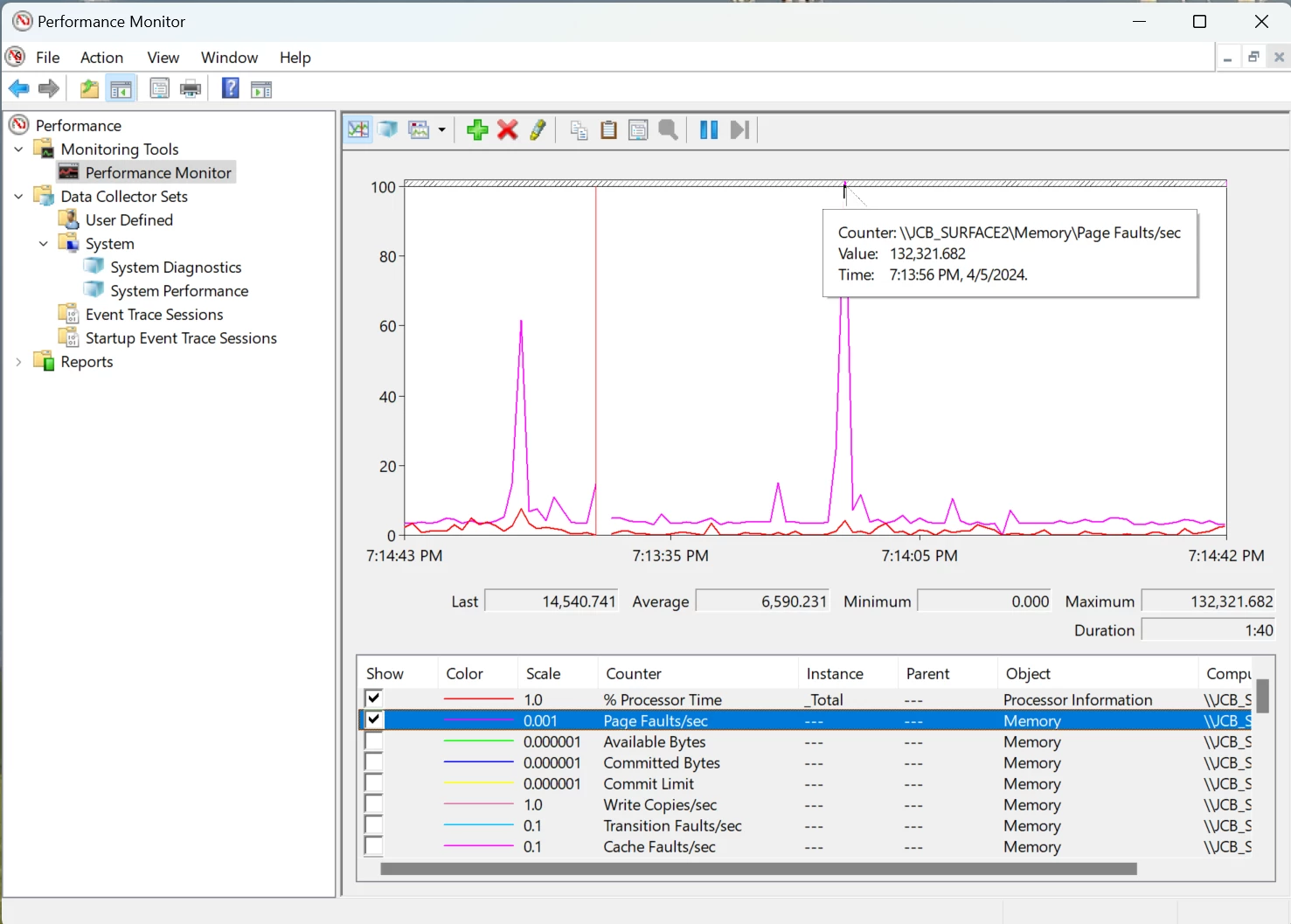This screenshot has width=1291, height=924.
Task: Open graph Properties icon
Action: [639, 130]
